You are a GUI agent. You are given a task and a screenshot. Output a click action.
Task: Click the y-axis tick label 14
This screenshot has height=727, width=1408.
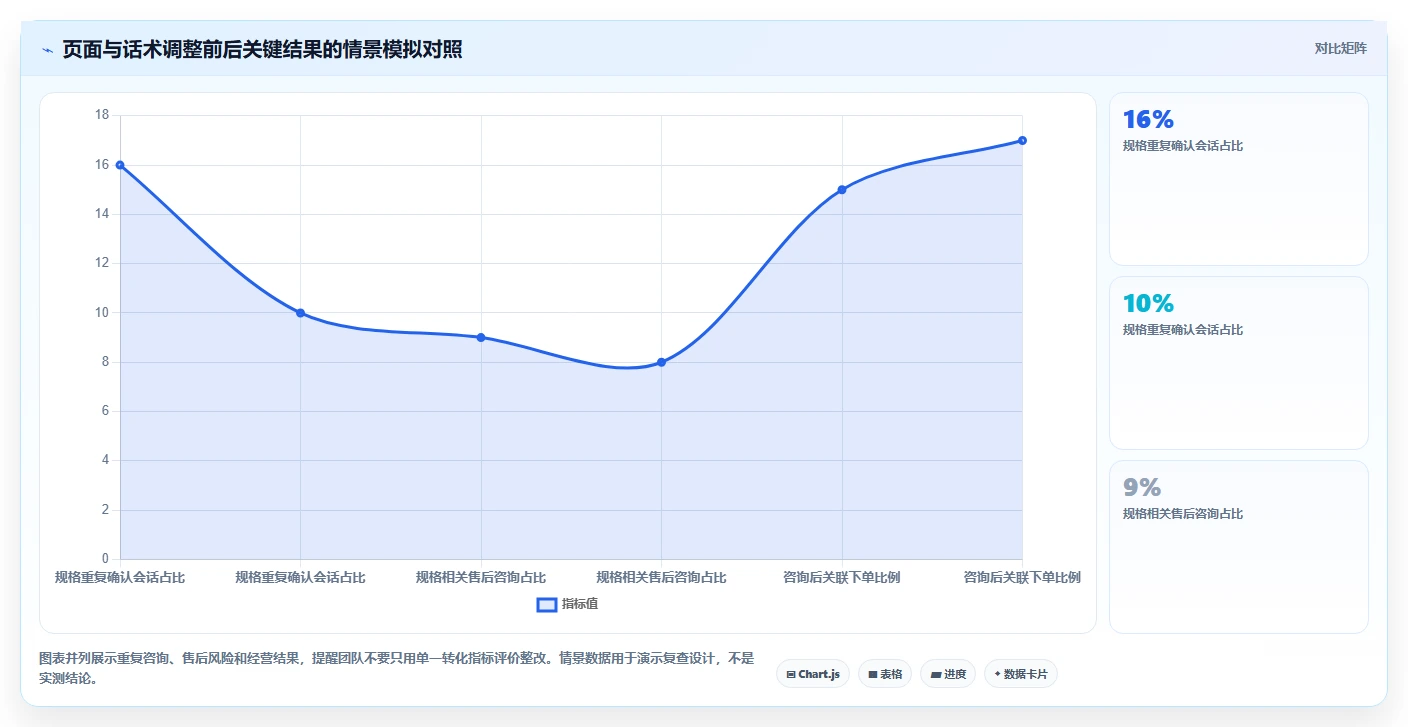point(101,214)
